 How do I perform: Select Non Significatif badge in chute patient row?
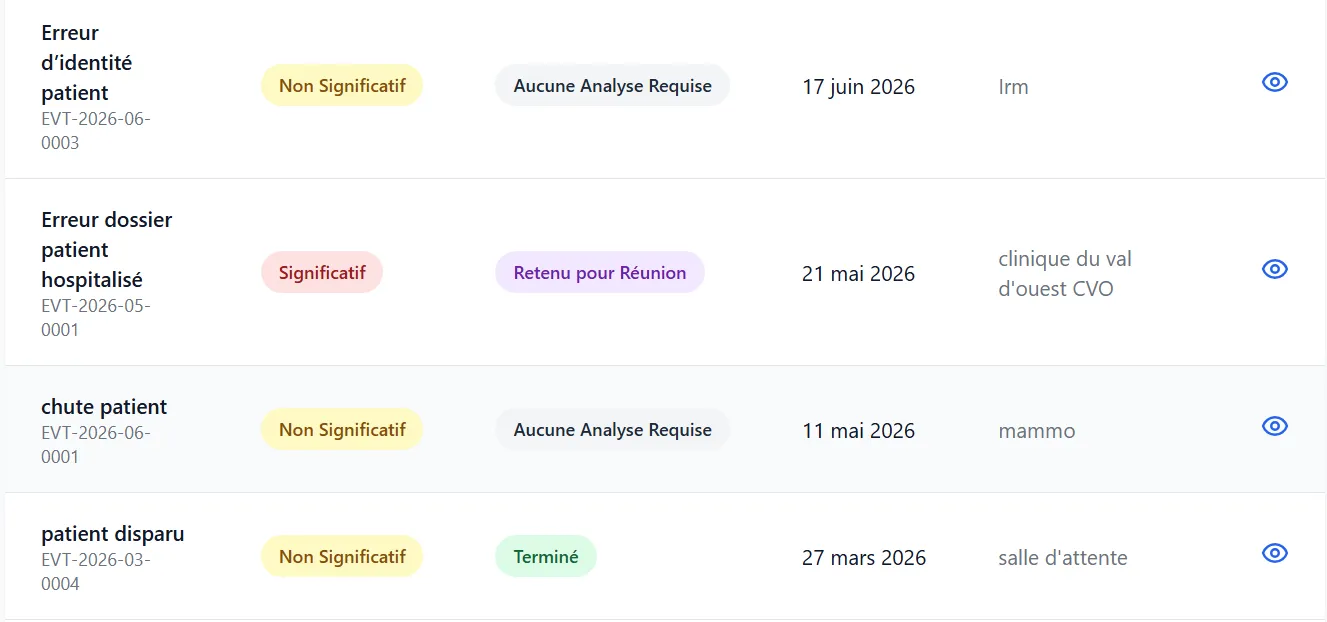point(342,430)
